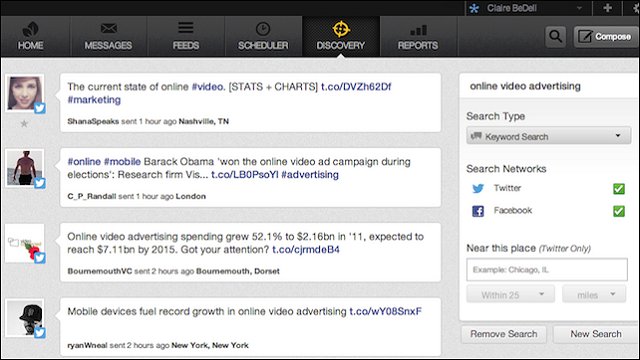Open the #online hashtag

pos(84,162)
